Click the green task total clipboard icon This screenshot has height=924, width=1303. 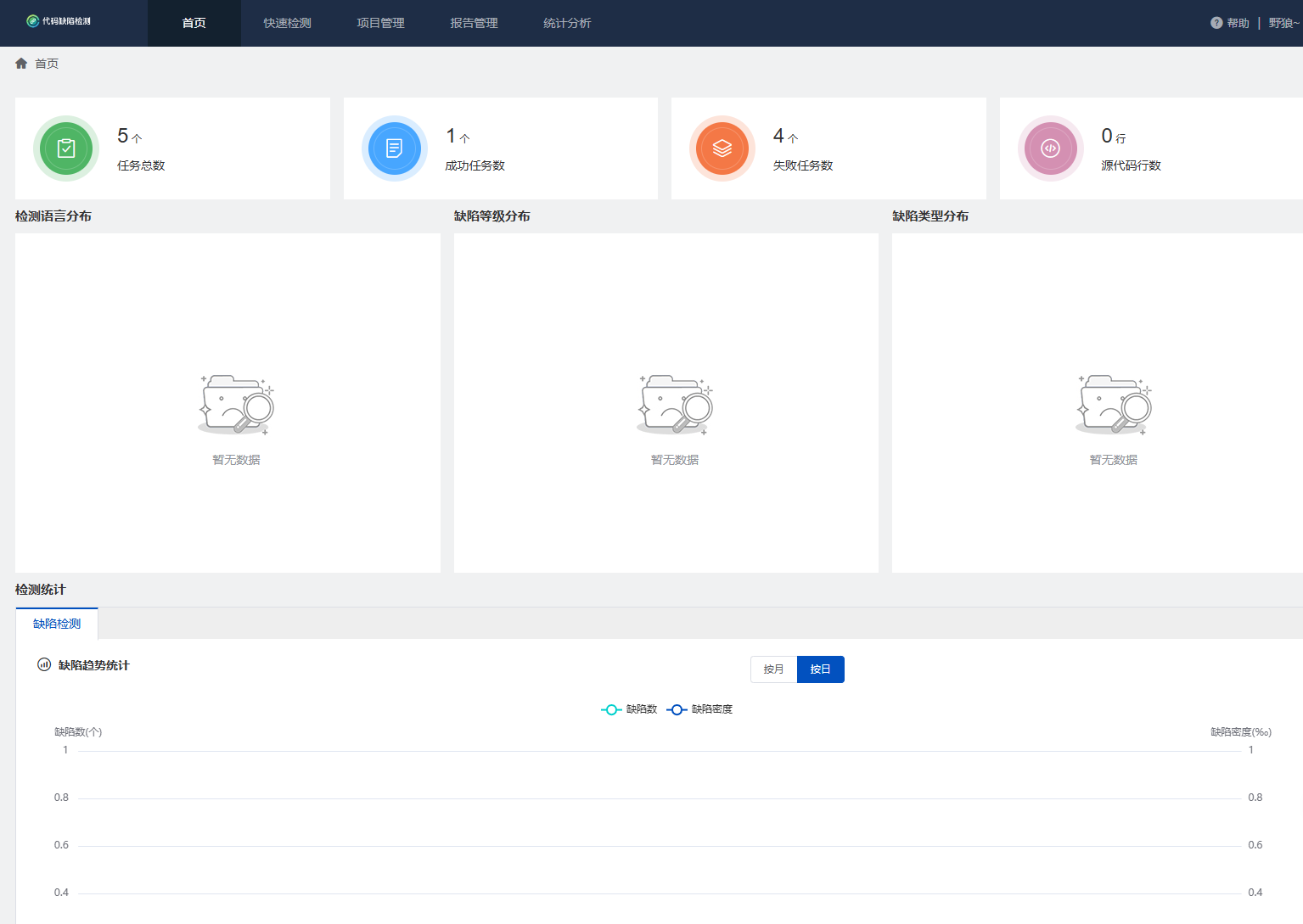pos(66,148)
